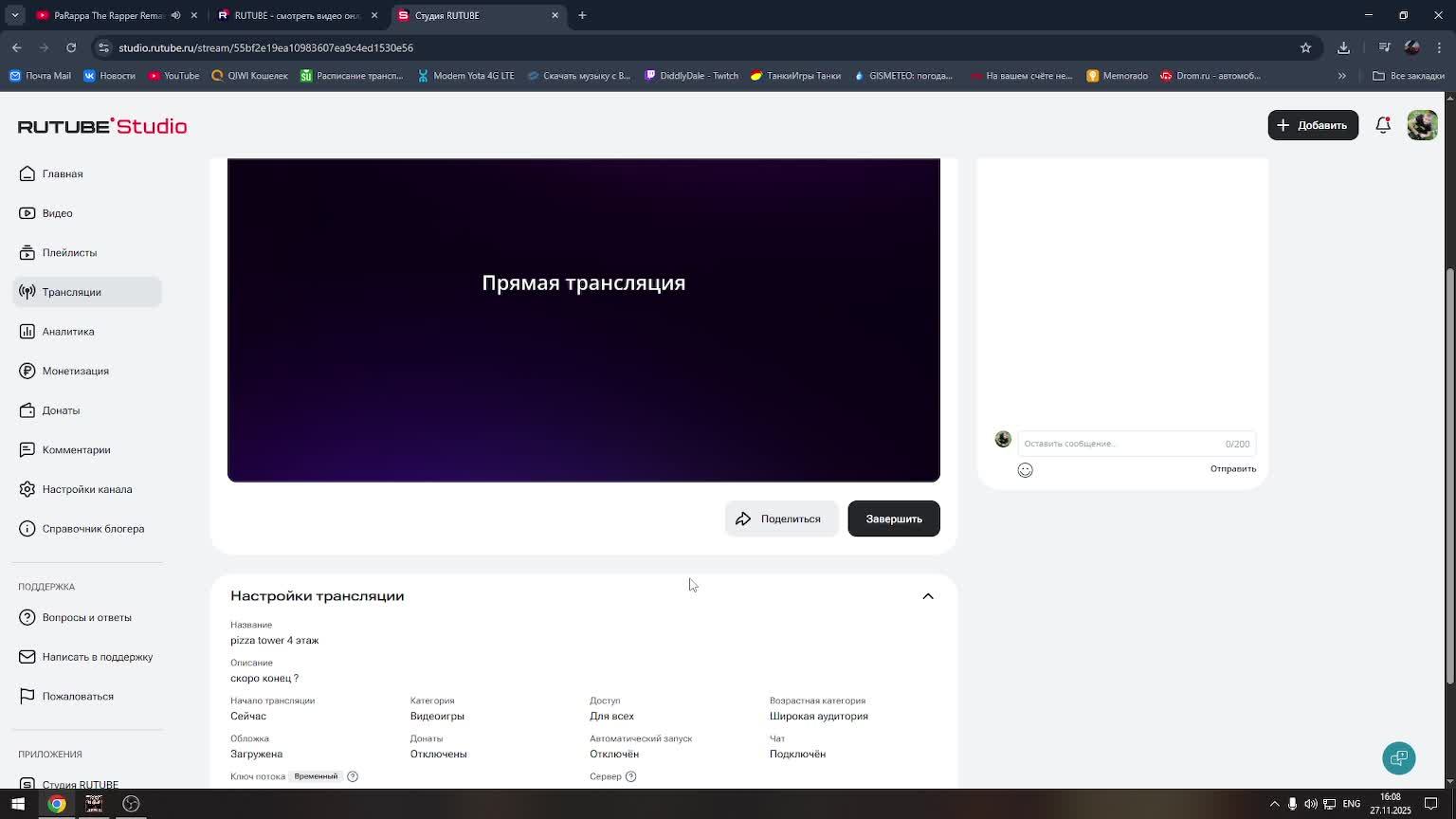Open OBS Studio from the taskbar
Image resolution: width=1456 pixels, height=819 pixels.
coord(131,804)
